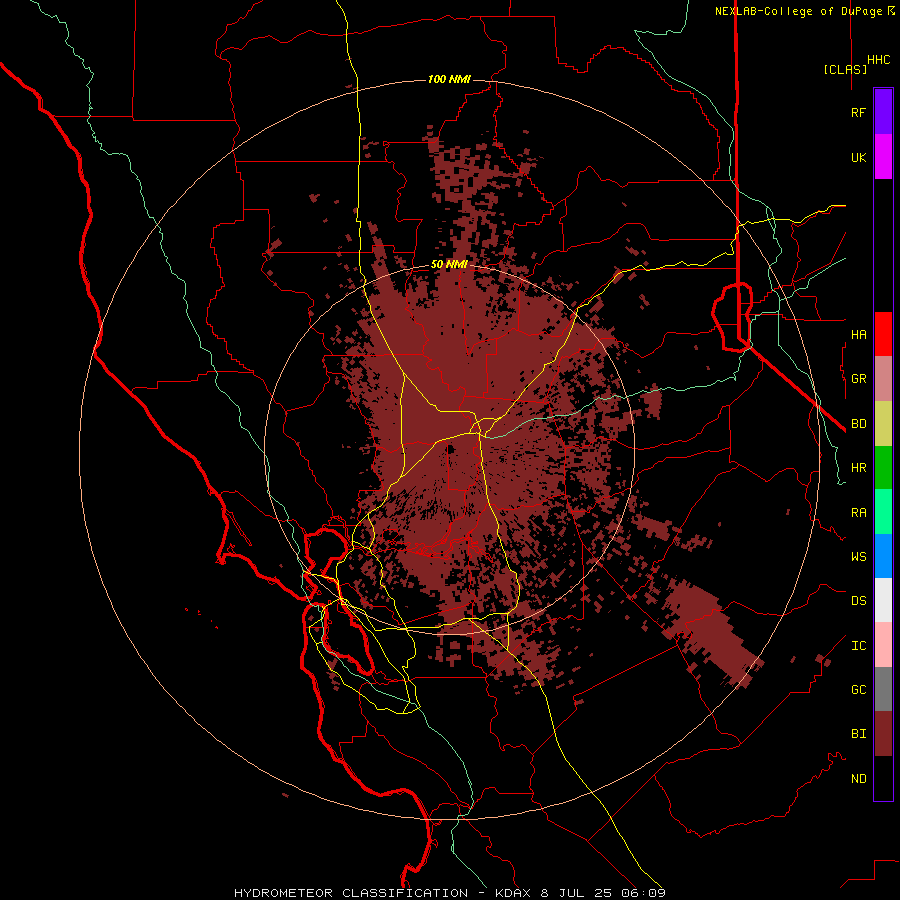Select the GR pinkish legend swatch
Viewport: 900px width, 900px height.
(x=883, y=378)
